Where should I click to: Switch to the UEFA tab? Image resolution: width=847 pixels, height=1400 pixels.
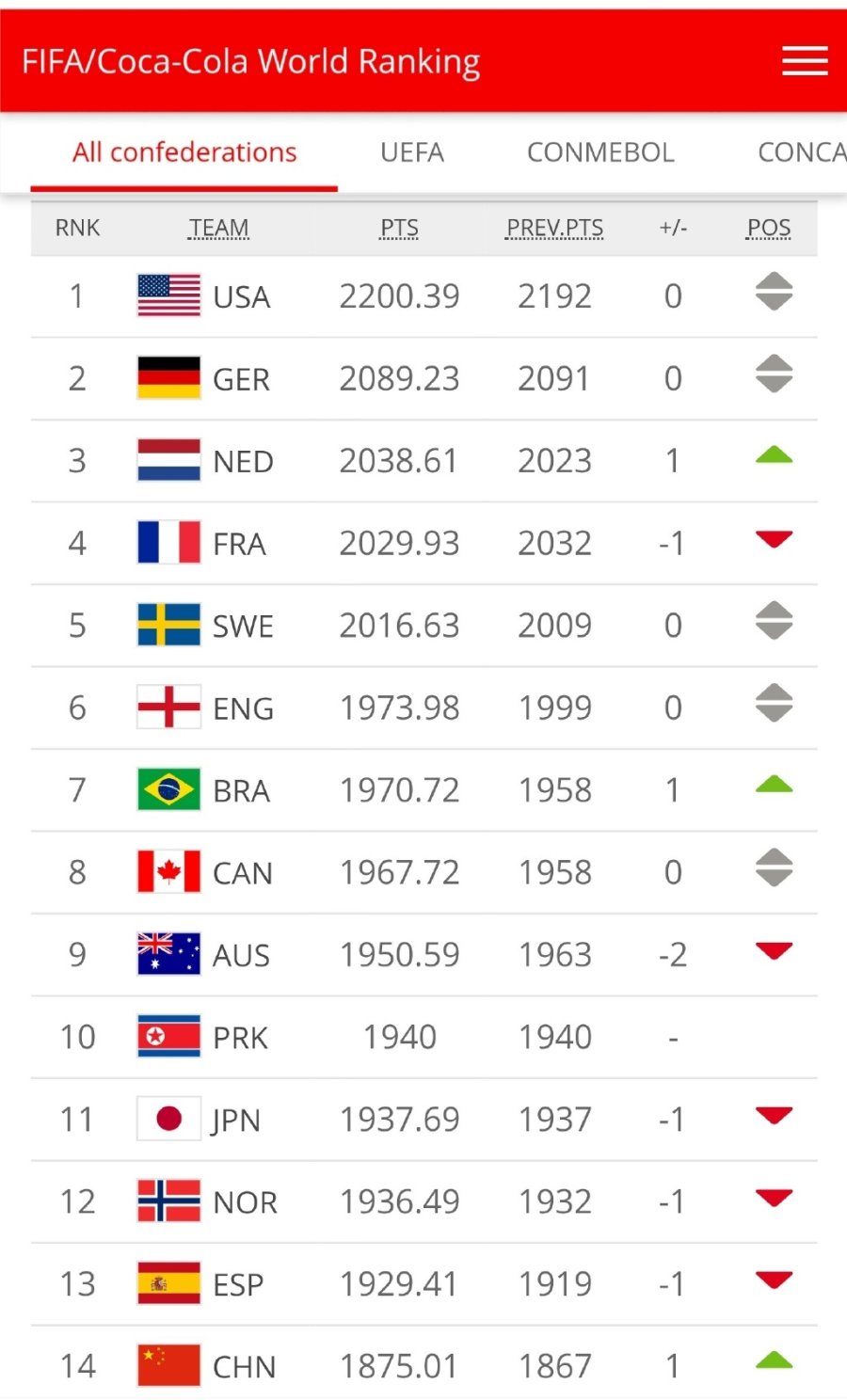[412, 152]
